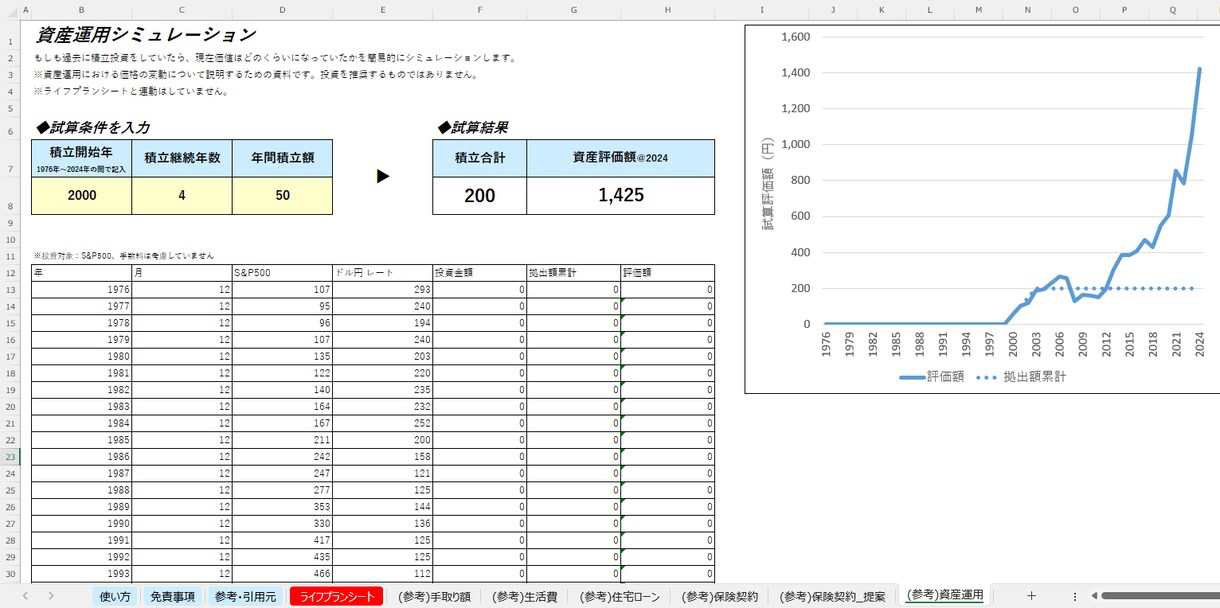1220x608 pixels.
Task: Switch to the red ライフプランシート tab
Action: (x=336, y=597)
